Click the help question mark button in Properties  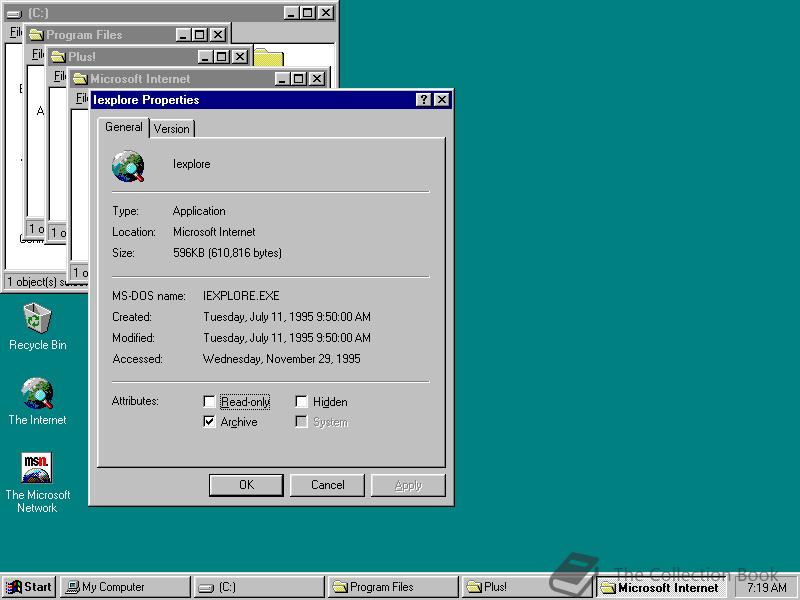click(423, 99)
